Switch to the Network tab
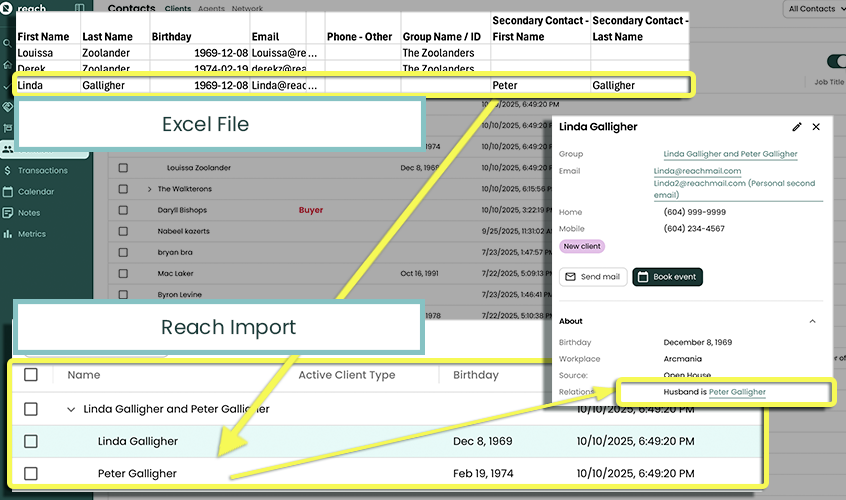 247,8
